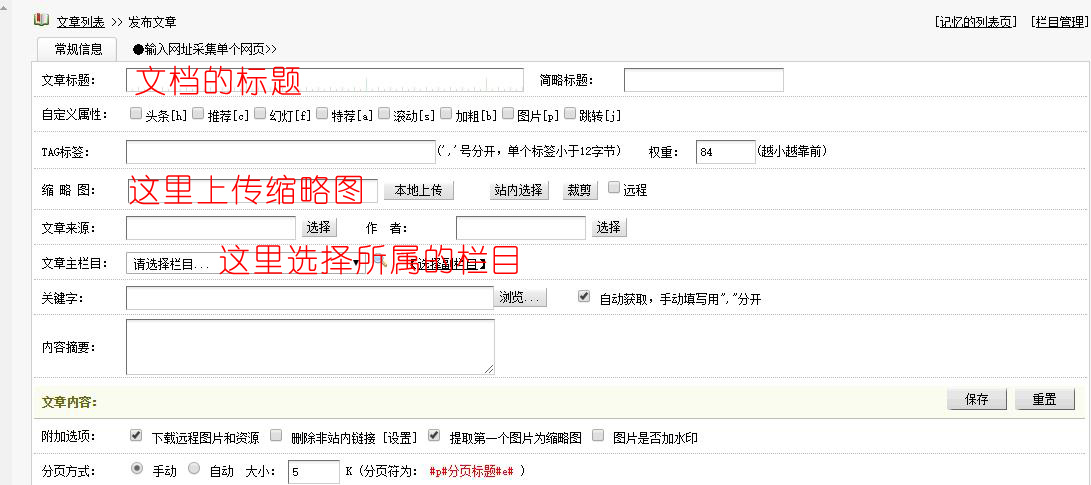The width and height of the screenshot is (1091, 485).
Task: Click the 重置 button
Action: click(x=1044, y=399)
